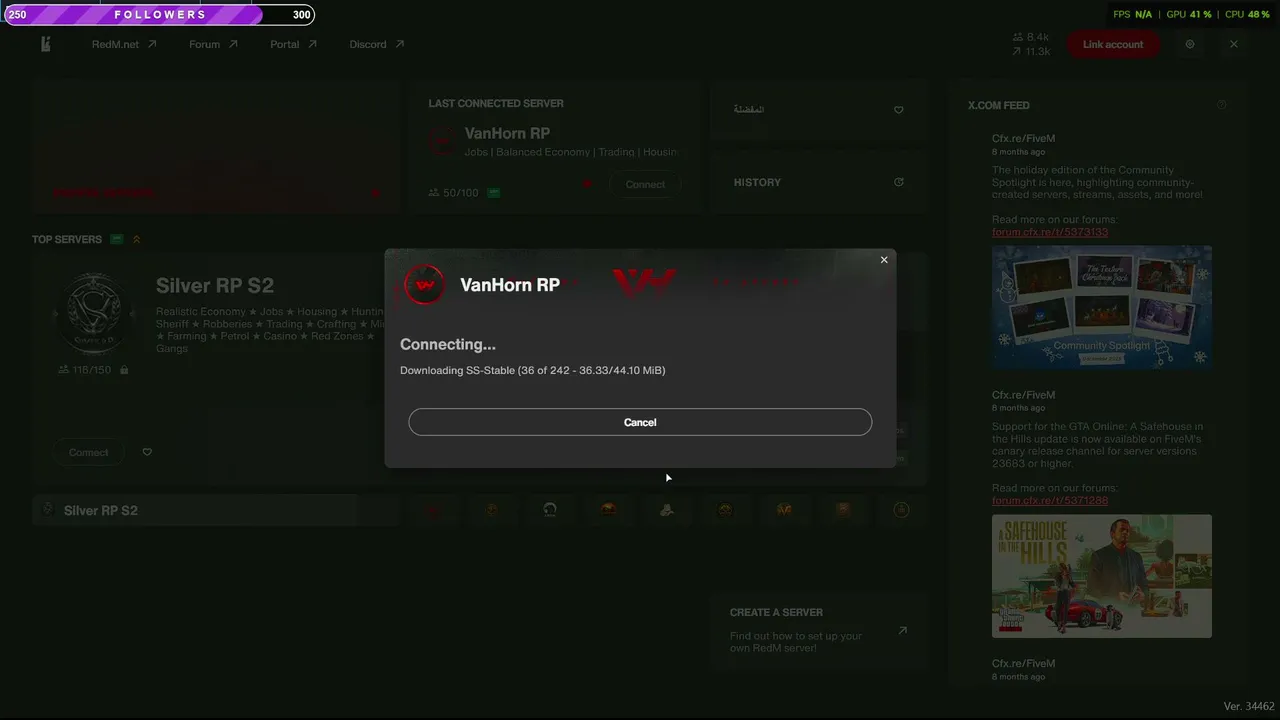Viewport: 1280px width, 720px height.
Task: Close the connecting dialog with X
Action: tap(884, 260)
